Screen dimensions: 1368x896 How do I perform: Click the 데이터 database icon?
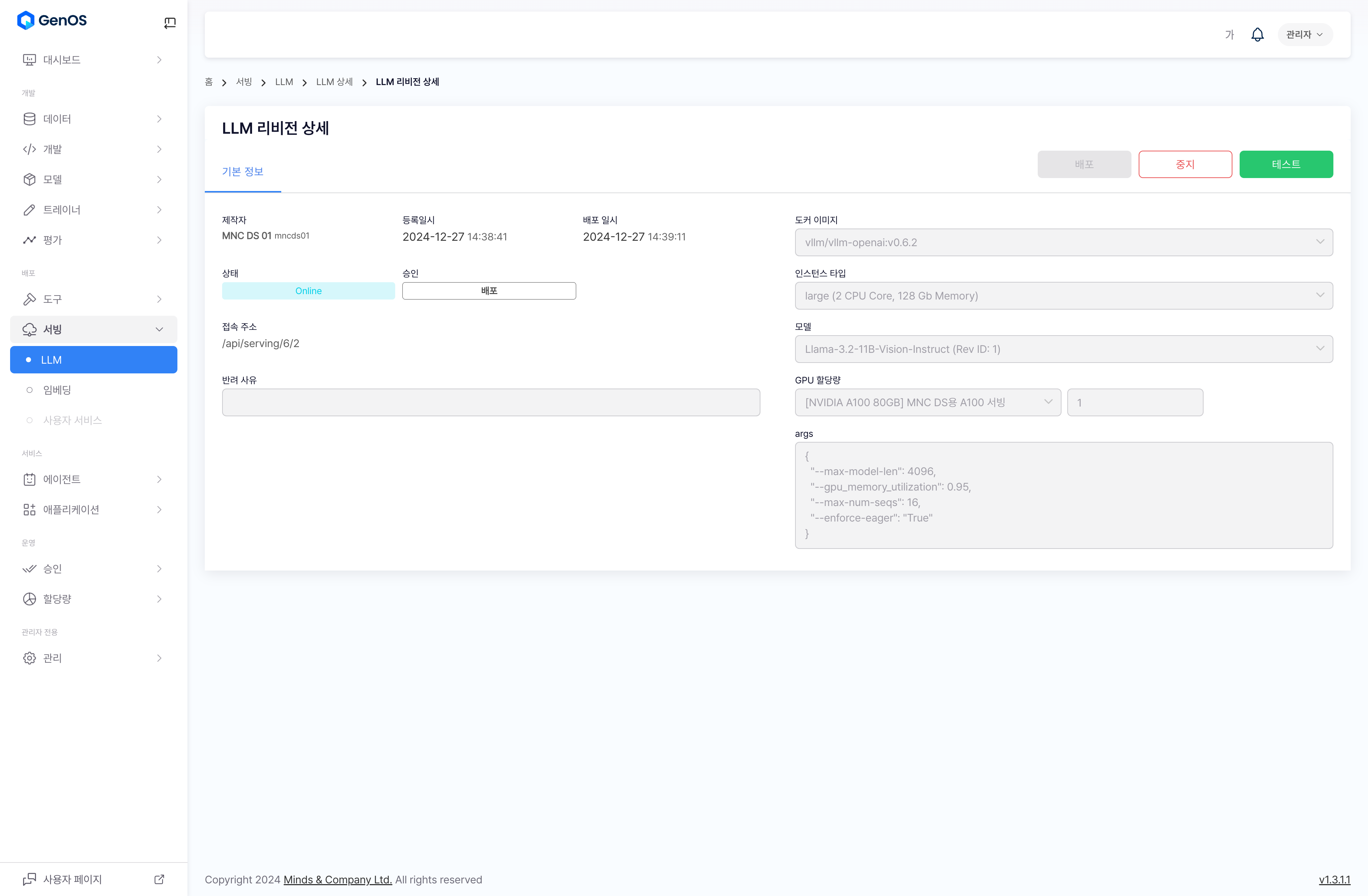pyautogui.click(x=29, y=119)
